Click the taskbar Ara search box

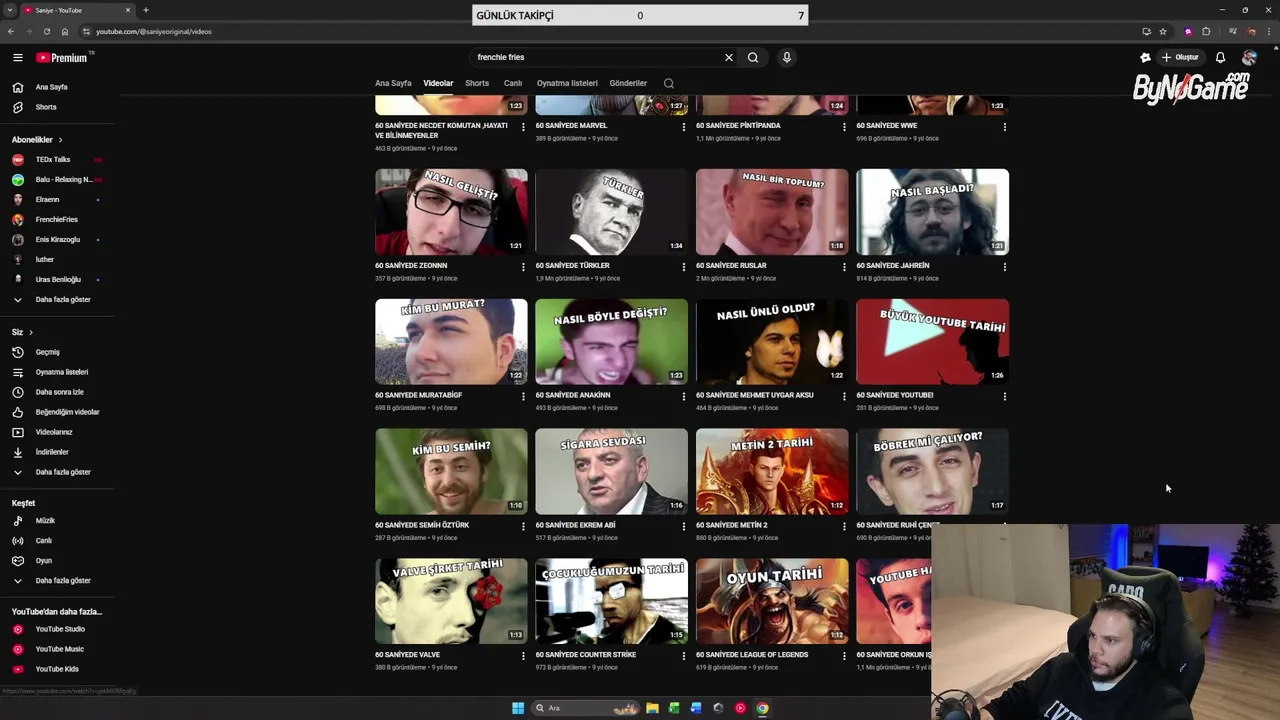point(586,708)
